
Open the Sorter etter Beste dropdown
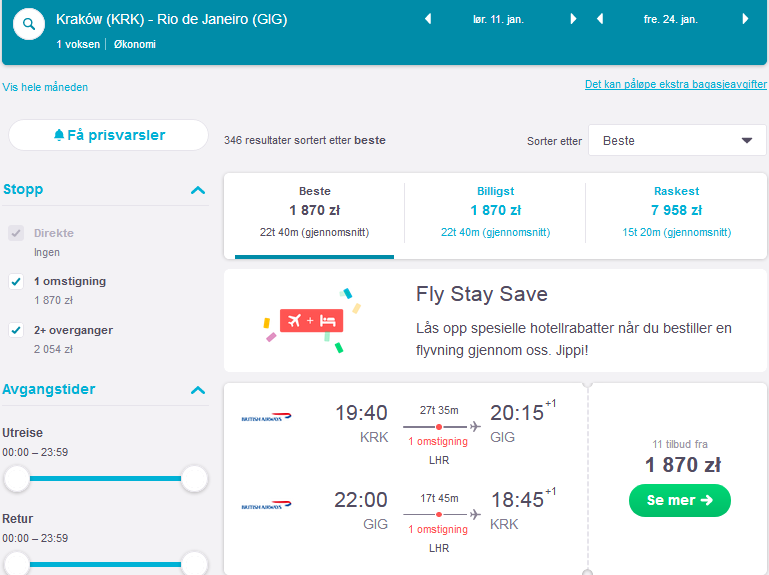click(677, 140)
